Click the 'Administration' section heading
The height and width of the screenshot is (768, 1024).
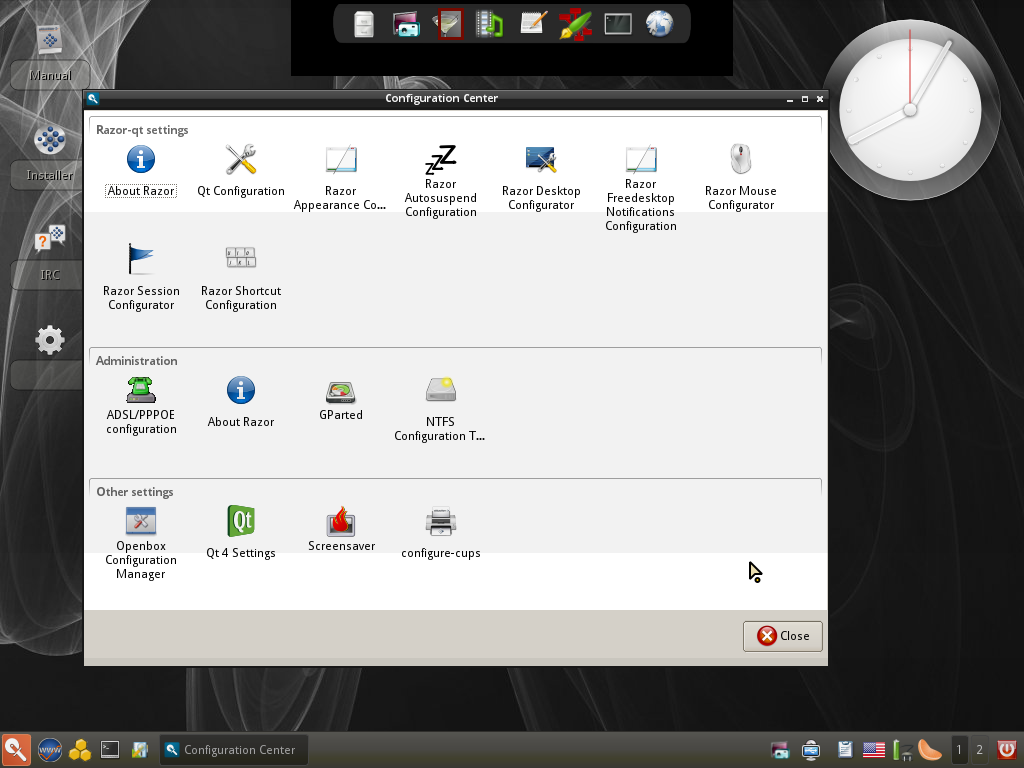[136, 360]
